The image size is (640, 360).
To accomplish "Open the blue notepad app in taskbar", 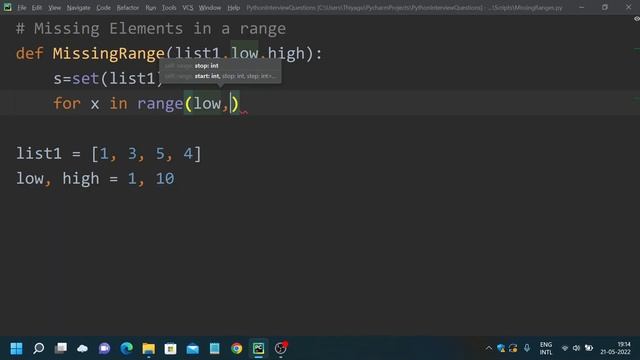I will point(215,348).
